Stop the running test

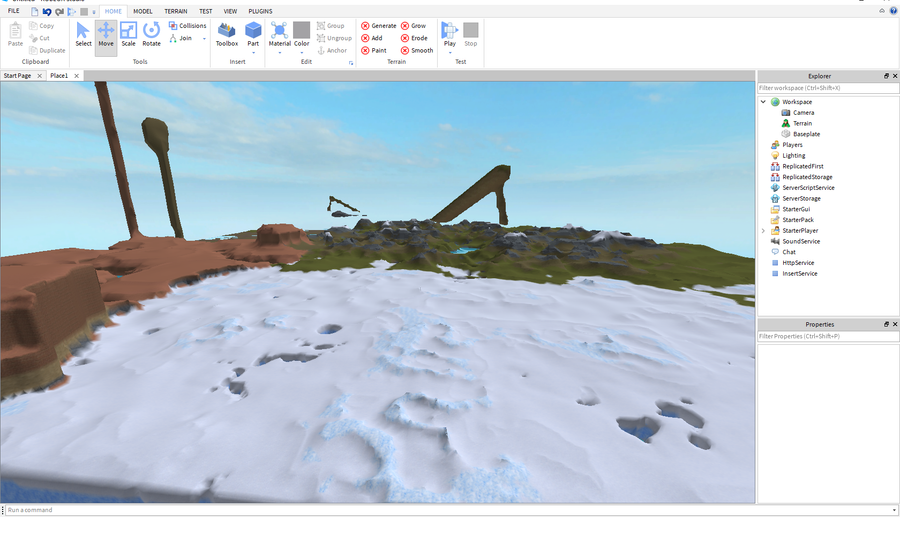coord(471,35)
